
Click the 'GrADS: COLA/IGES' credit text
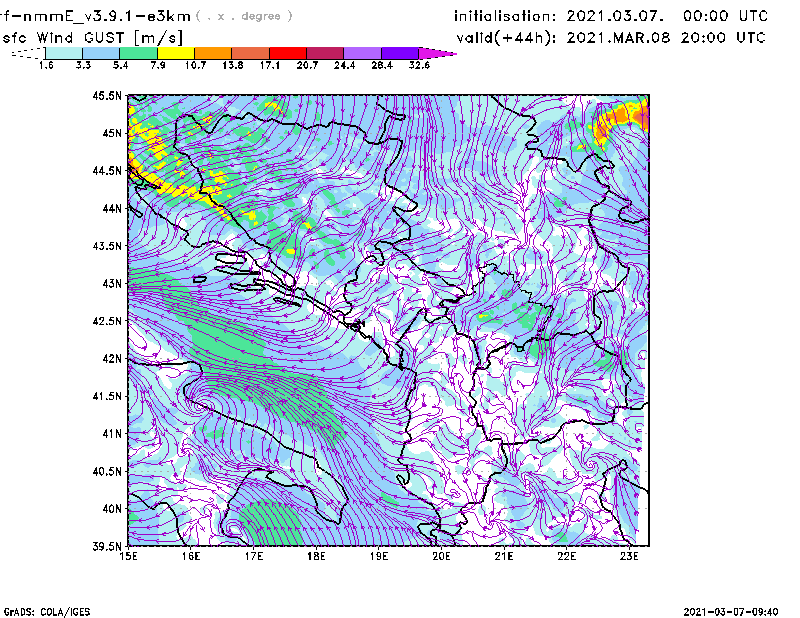click(47, 612)
